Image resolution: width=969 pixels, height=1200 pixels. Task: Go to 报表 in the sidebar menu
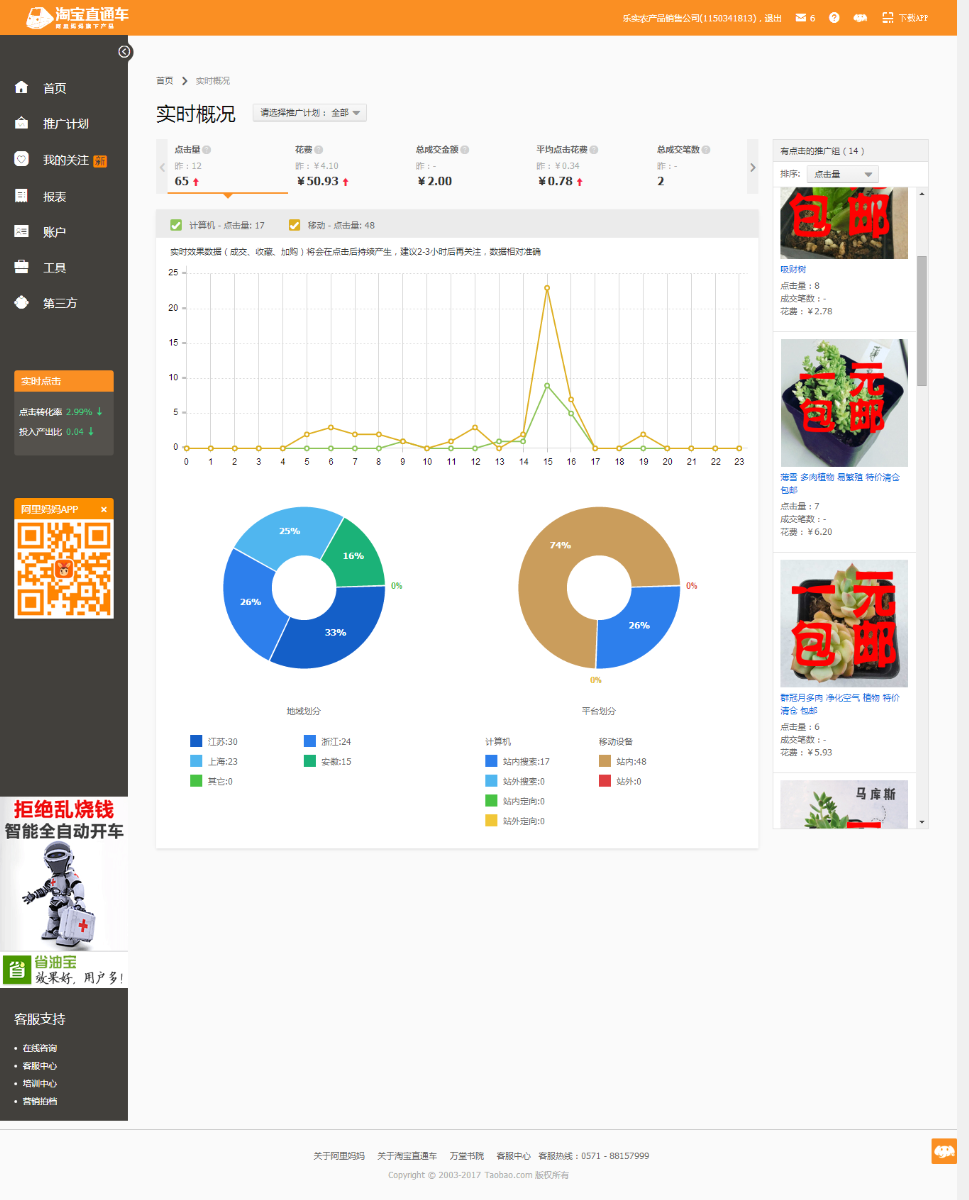tap(54, 197)
